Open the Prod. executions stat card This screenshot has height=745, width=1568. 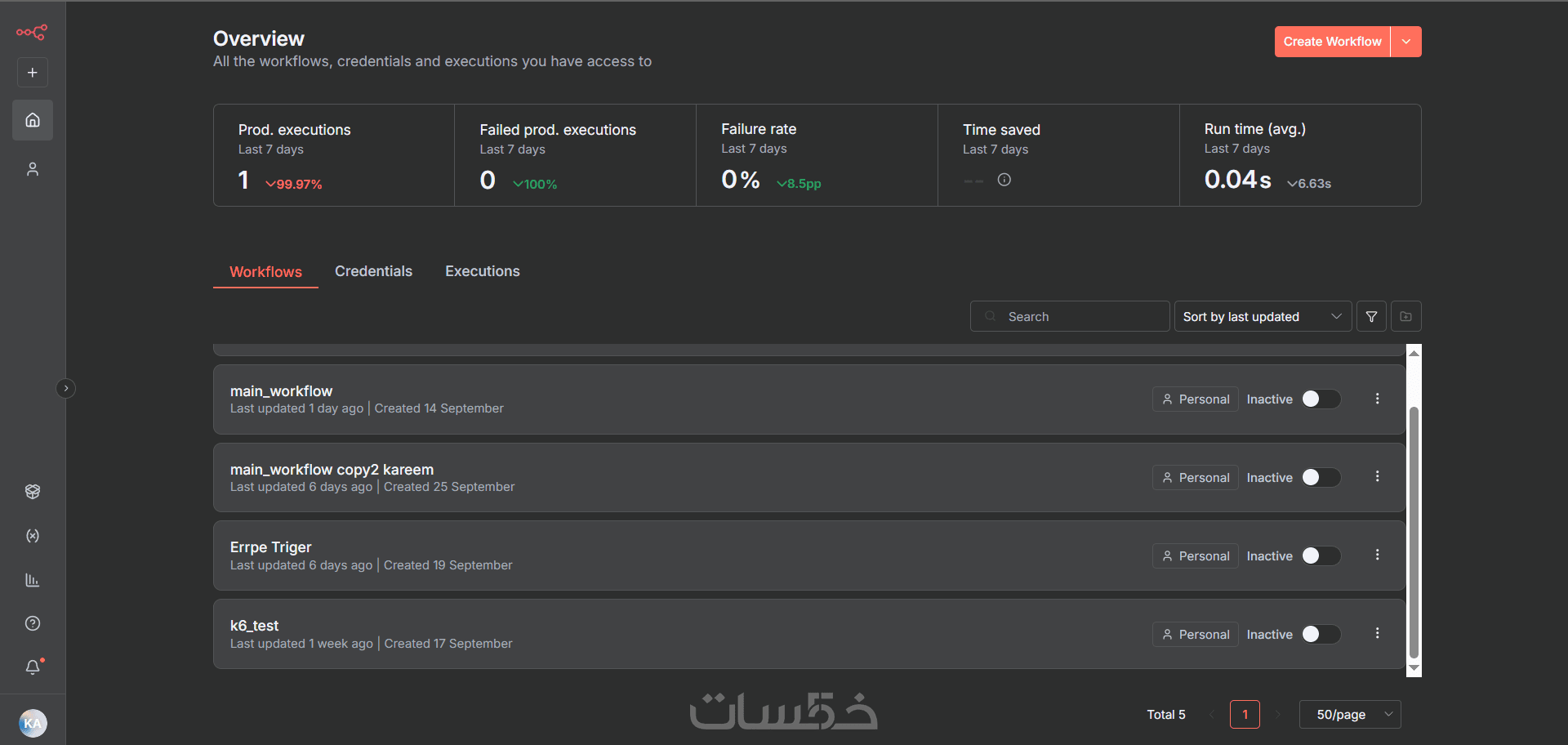334,155
